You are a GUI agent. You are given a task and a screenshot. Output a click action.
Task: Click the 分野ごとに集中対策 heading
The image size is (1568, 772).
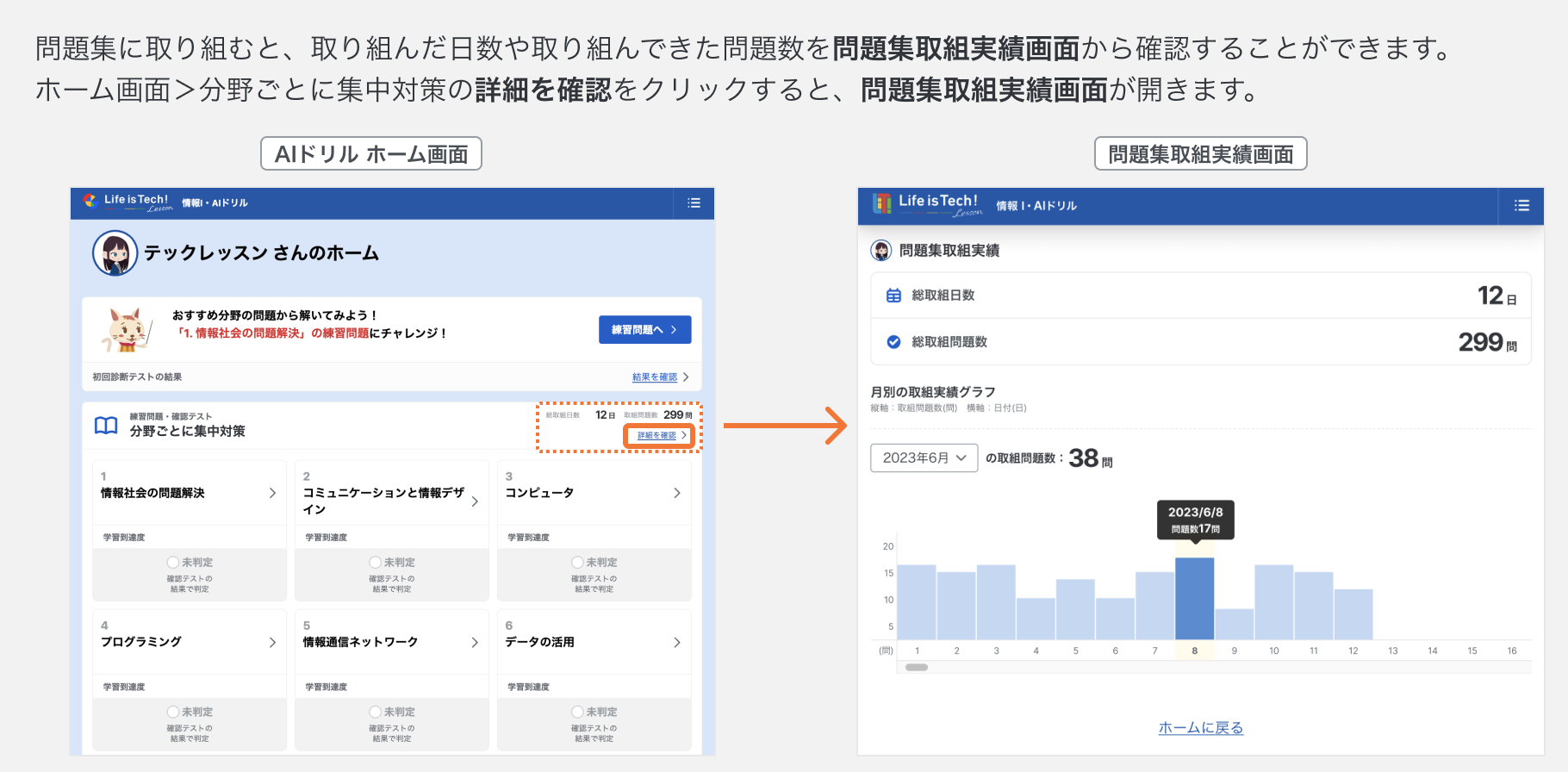[x=188, y=431]
